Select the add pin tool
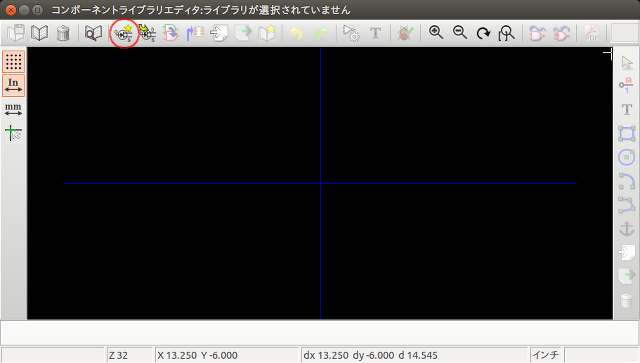 pyautogui.click(x=627, y=85)
